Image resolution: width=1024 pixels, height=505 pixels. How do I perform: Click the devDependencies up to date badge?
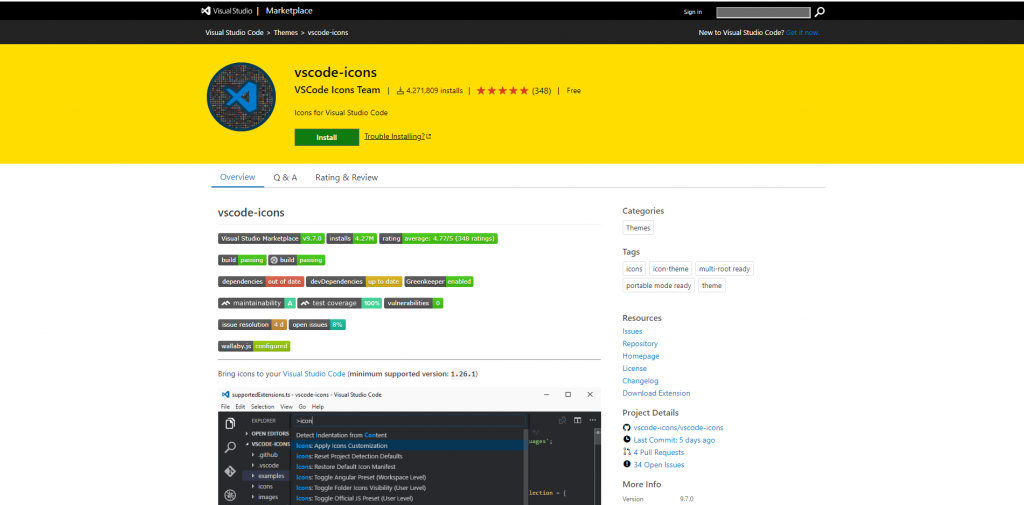tap(354, 282)
